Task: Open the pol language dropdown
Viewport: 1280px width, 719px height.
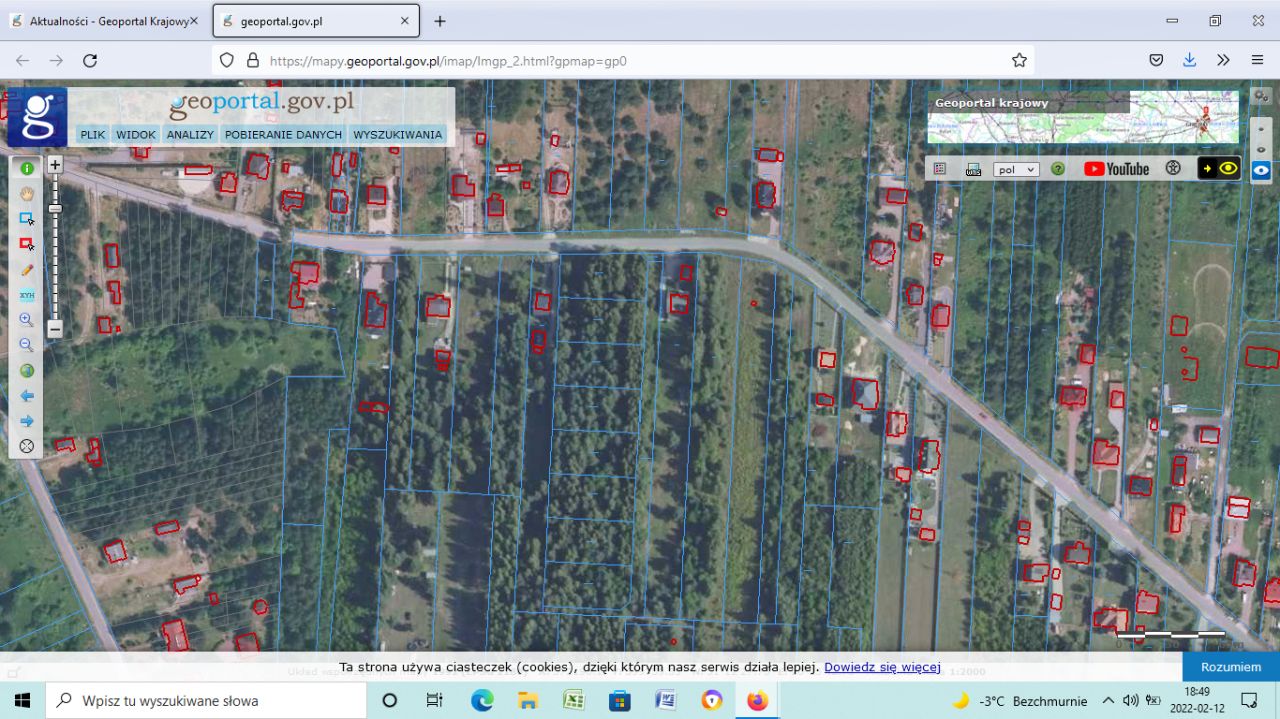Action: (x=1016, y=170)
